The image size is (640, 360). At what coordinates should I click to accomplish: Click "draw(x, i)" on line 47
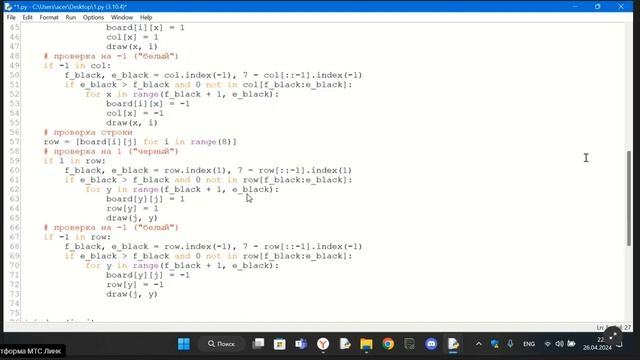coord(132,47)
